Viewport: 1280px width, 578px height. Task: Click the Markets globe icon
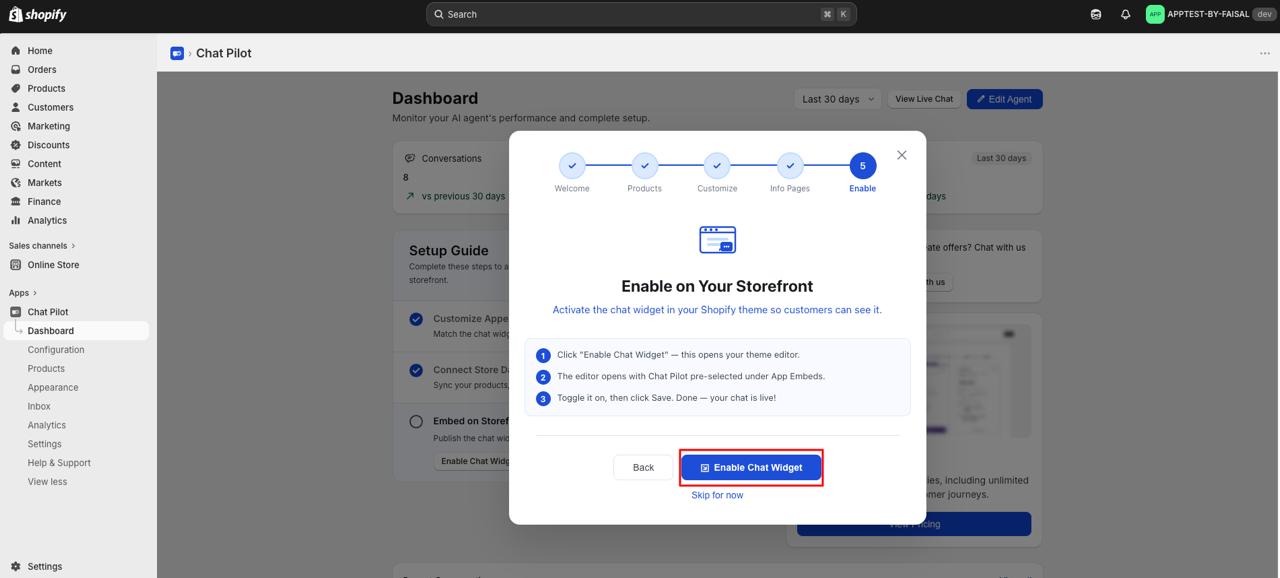(x=15, y=183)
